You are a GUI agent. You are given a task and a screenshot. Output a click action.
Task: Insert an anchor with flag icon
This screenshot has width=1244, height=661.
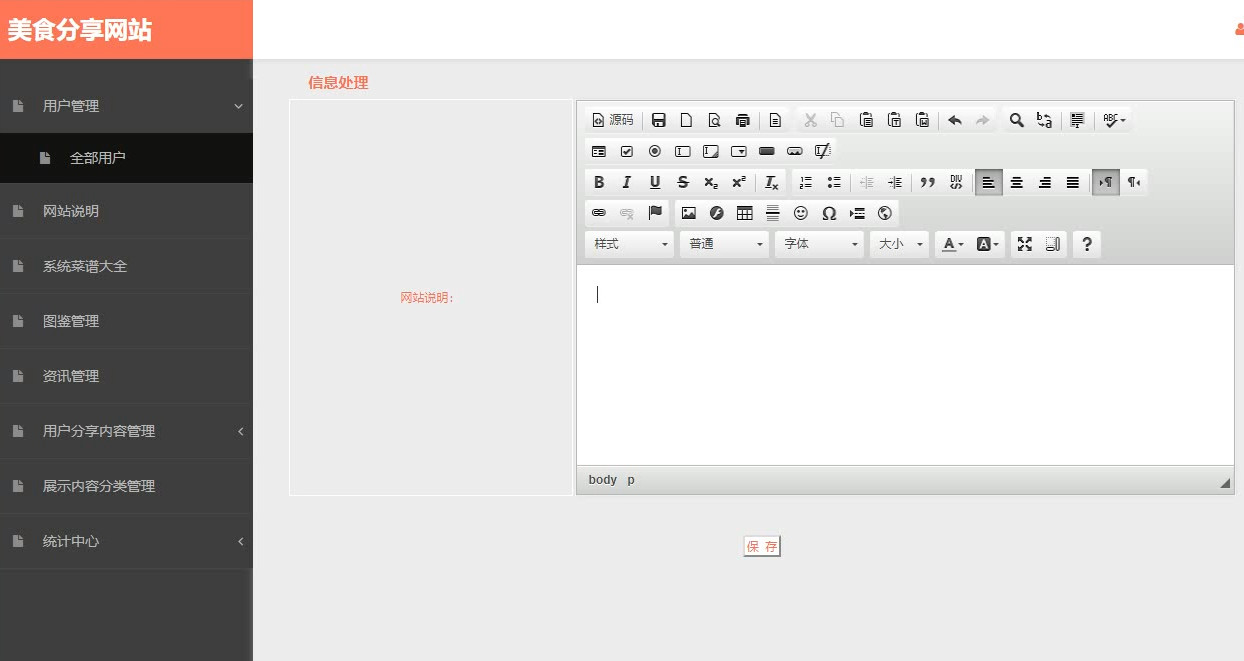click(655, 213)
